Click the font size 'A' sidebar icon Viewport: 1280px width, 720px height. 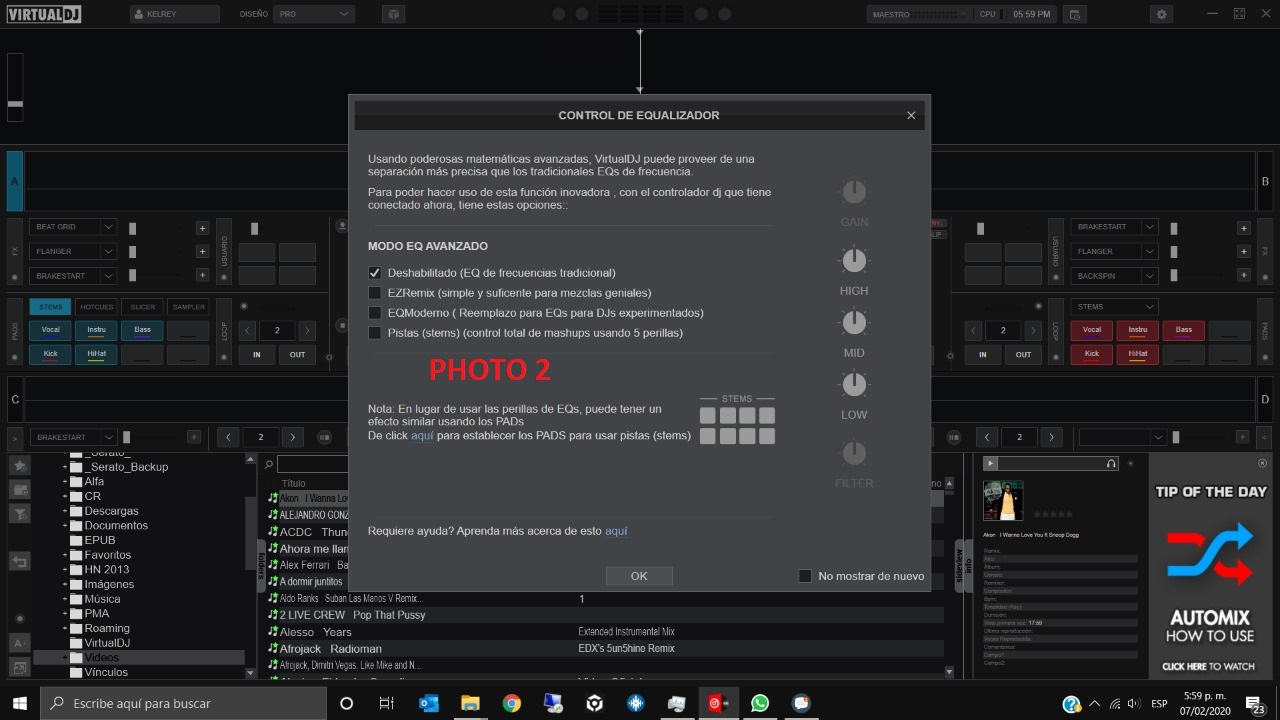click(20, 643)
